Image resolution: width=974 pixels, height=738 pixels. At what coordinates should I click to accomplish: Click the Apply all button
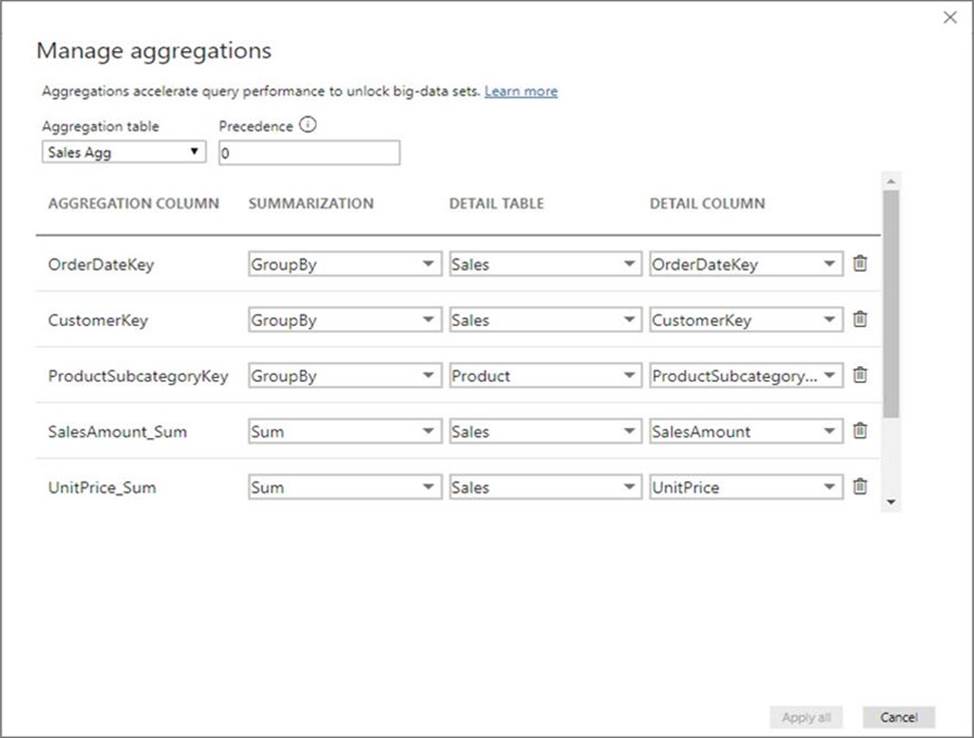coord(806,717)
